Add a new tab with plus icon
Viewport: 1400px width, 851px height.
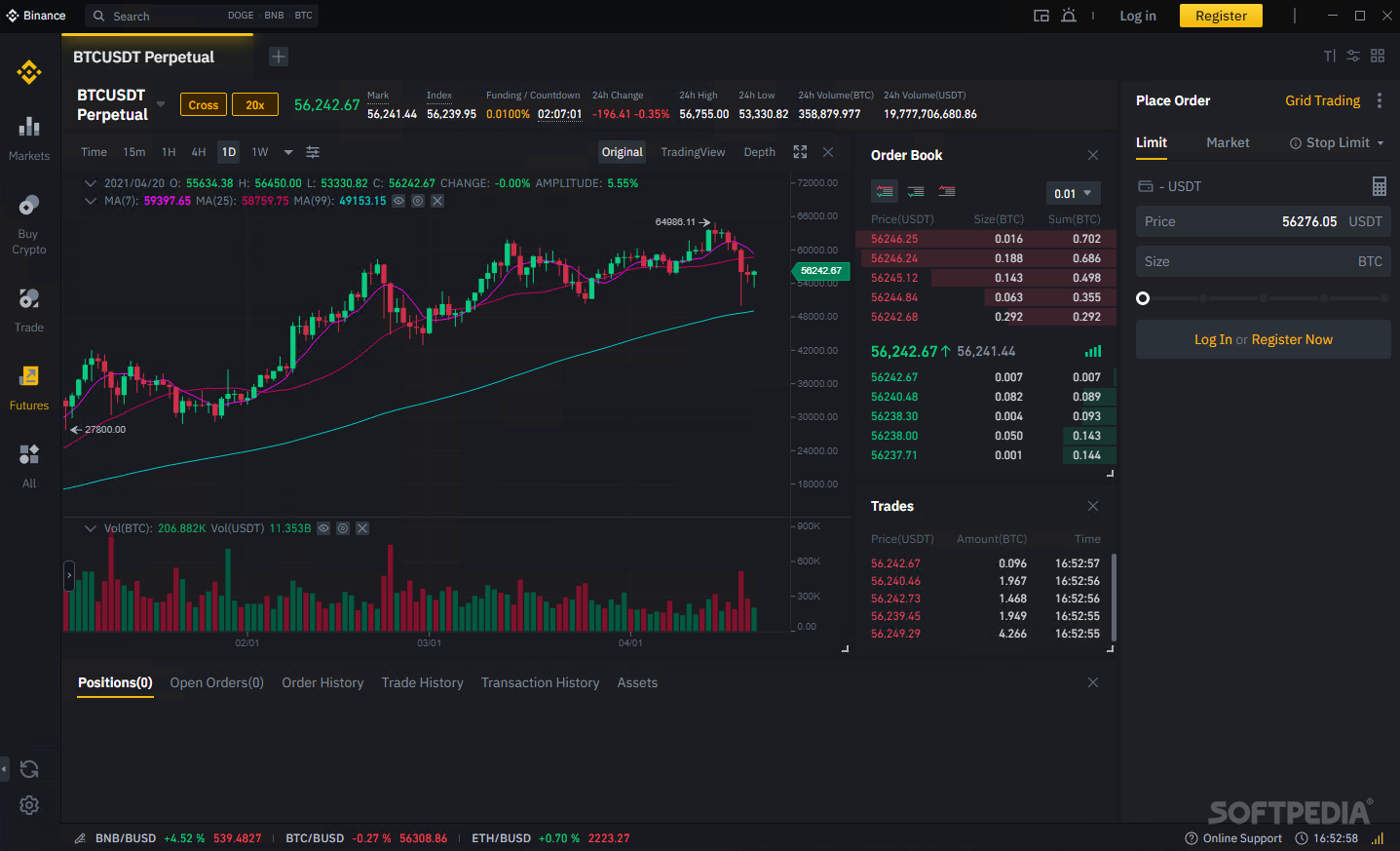[x=279, y=57]
